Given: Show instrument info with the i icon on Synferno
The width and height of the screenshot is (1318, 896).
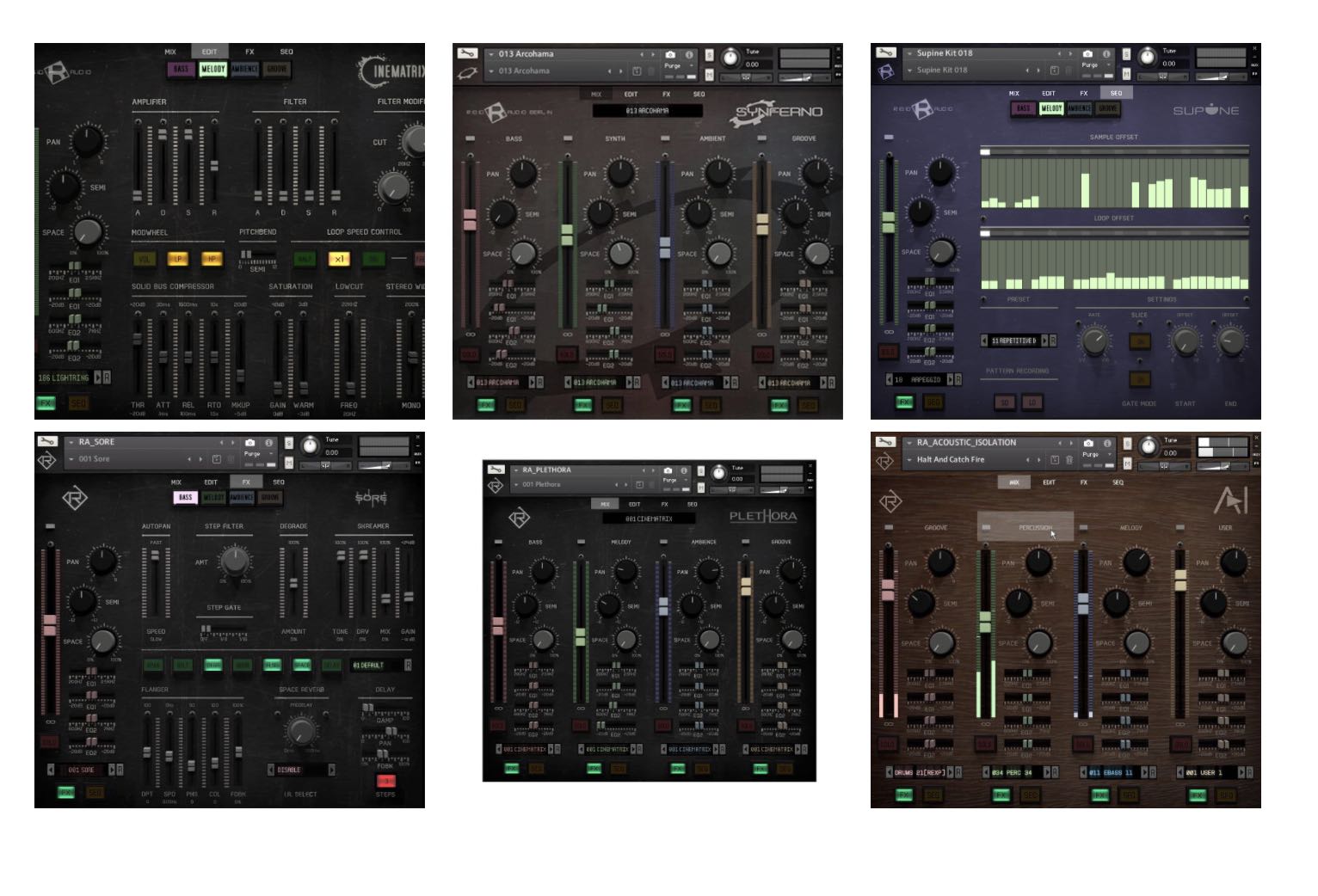Looking at the screenshot, I should pyautogui.click(x=690, y=55).
